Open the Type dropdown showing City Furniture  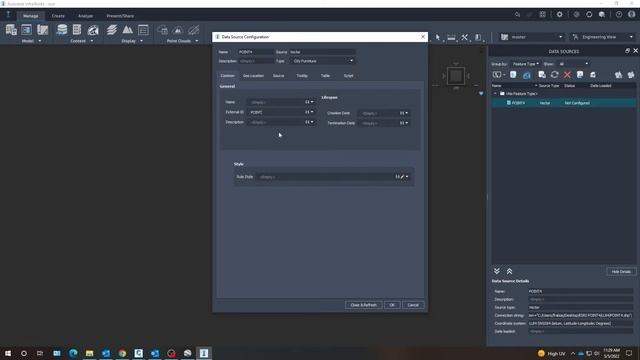coord(322,61)
